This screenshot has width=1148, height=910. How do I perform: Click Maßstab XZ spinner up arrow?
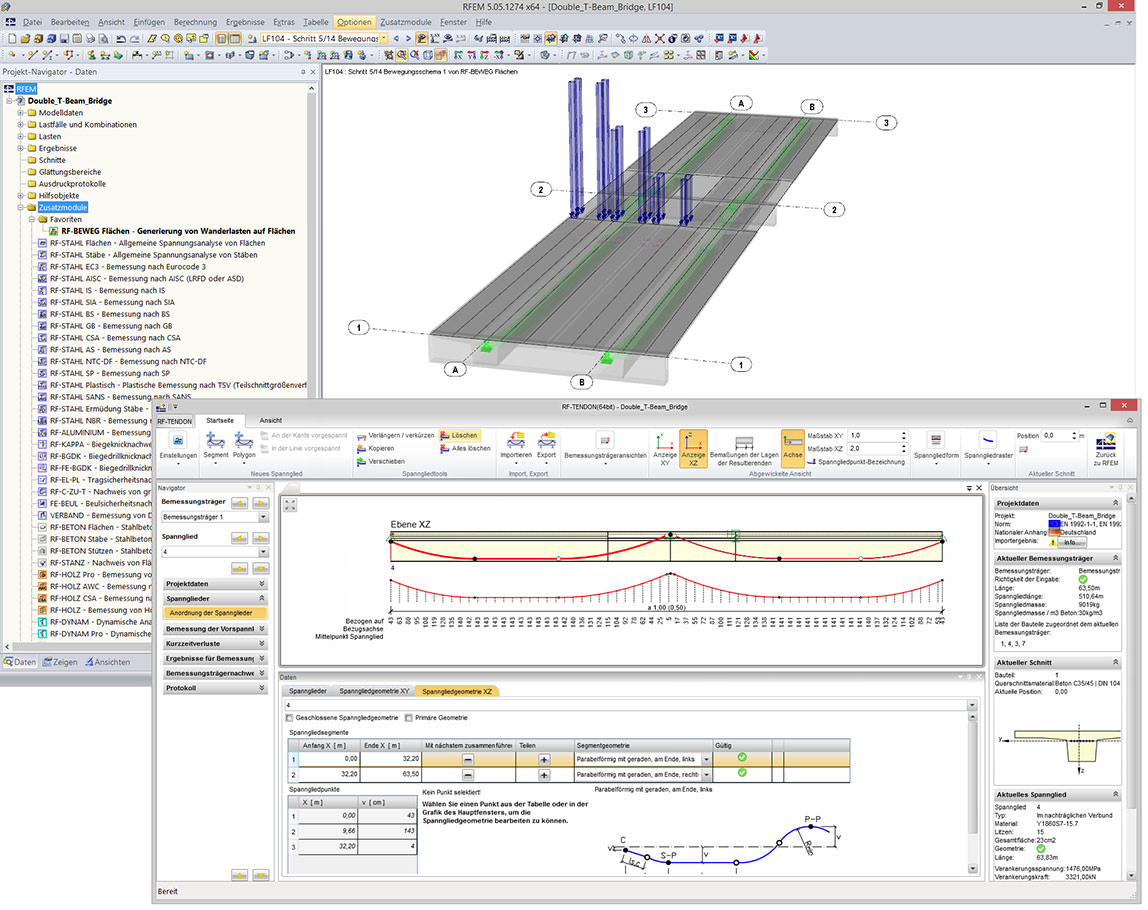tap(903, 447)
